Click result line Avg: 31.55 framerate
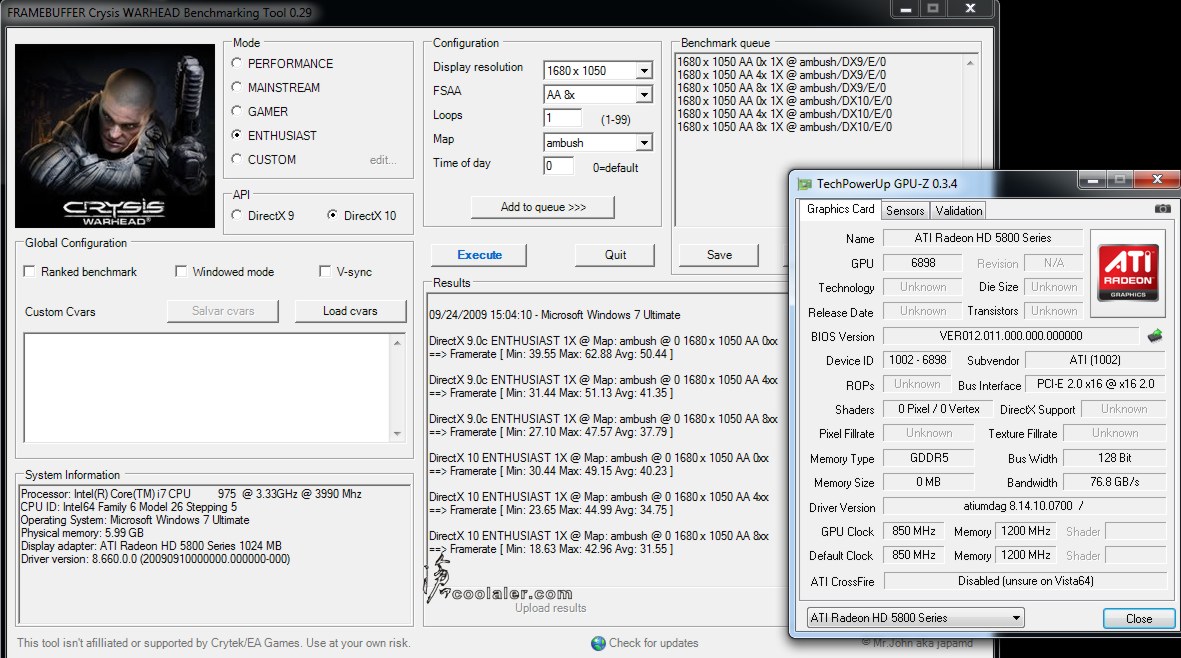This screenshot has width=1181, height=658. tap(551, 550)
